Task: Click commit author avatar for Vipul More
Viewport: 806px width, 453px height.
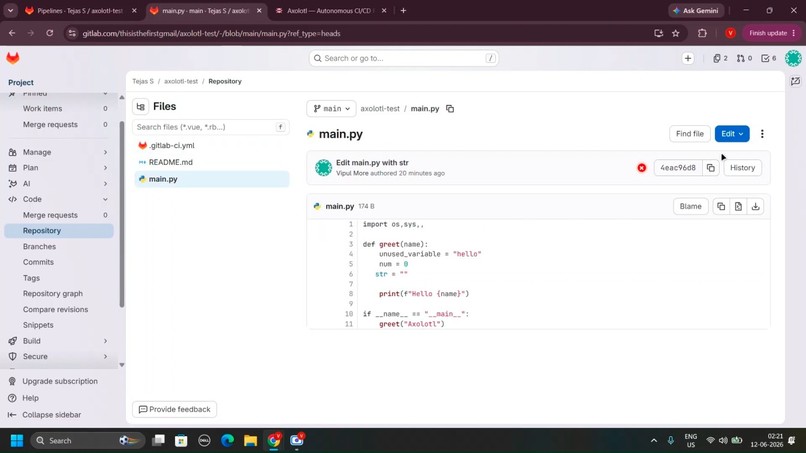Action: click(x=323, y=168)
